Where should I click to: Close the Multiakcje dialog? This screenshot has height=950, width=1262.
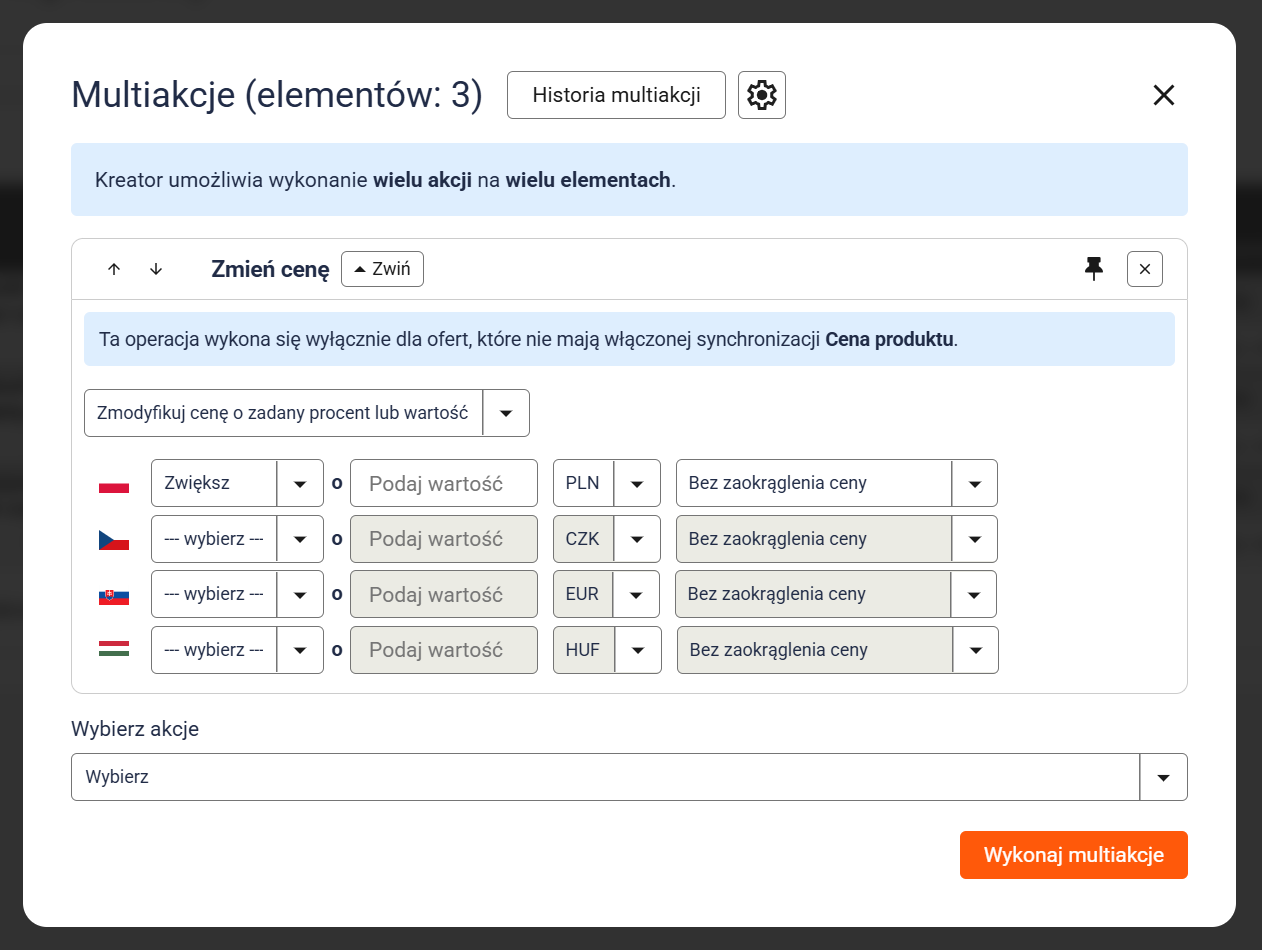1163,95
